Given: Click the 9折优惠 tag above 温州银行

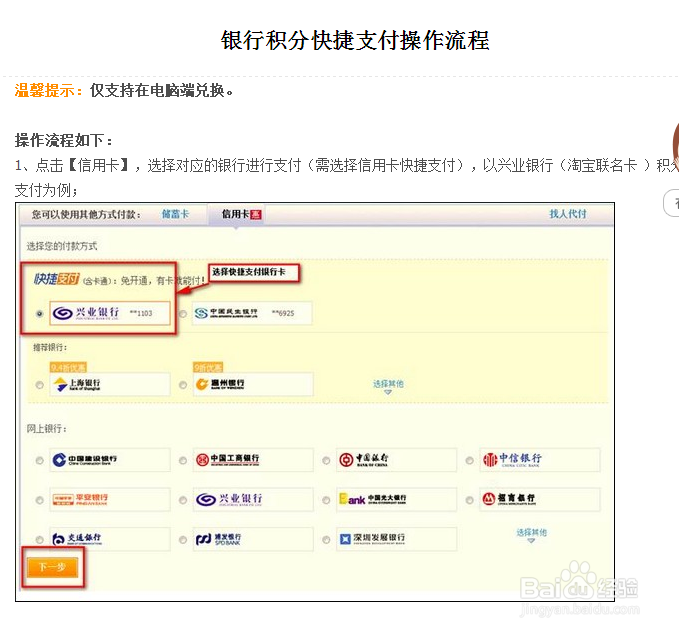Looking at the screenshot, I should click(x=208, y=368).
